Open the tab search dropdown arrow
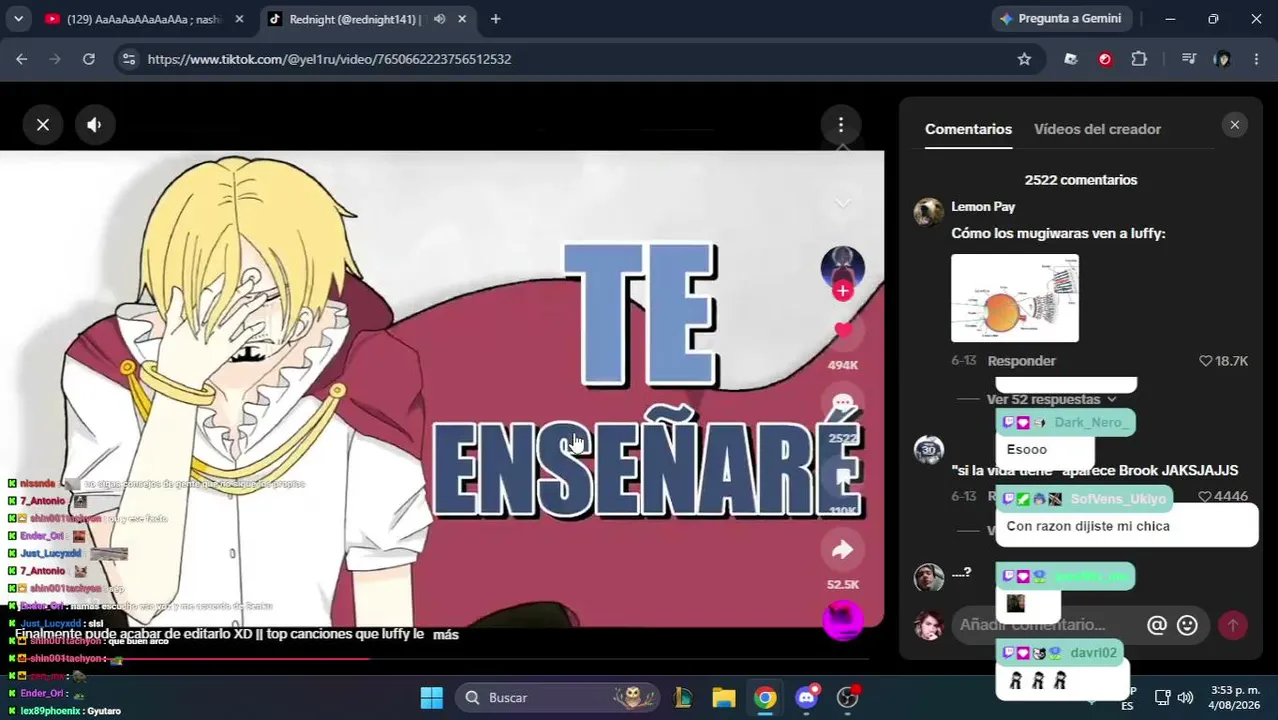 [x=17, y=19]
